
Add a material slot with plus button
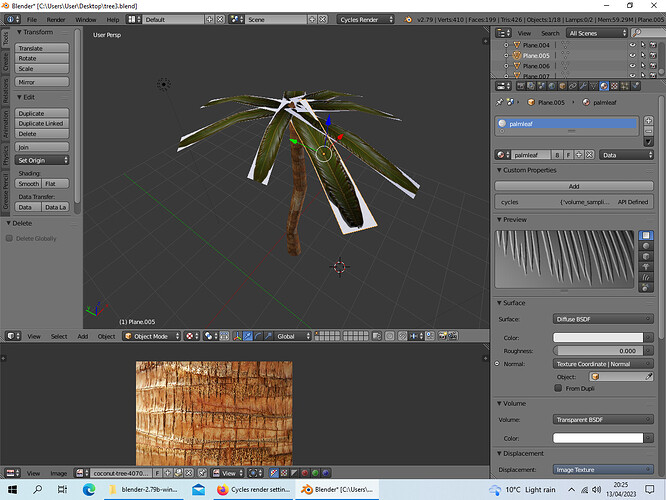point(648,121)
